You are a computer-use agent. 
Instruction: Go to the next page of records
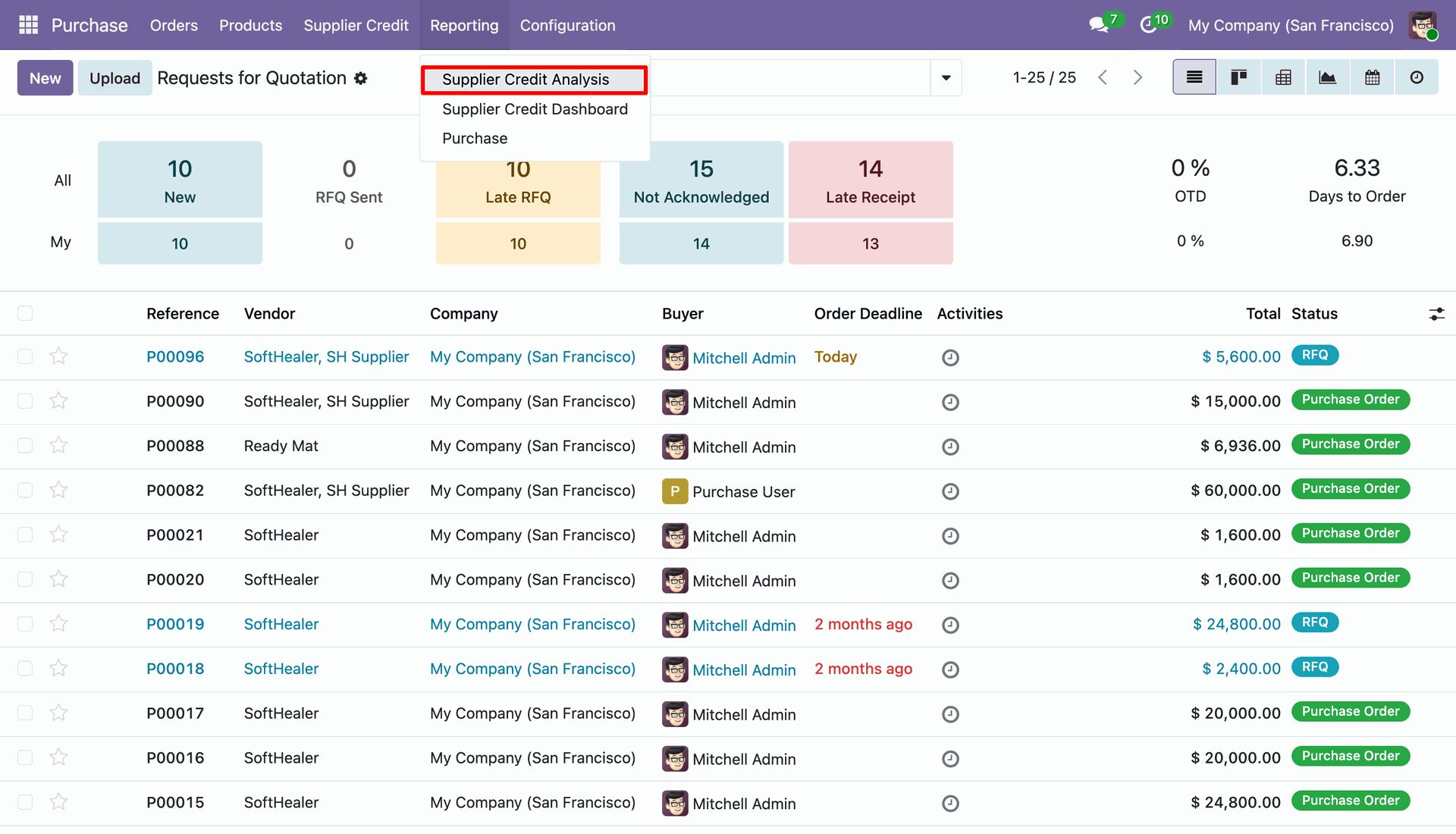[x=1137, y=77]
